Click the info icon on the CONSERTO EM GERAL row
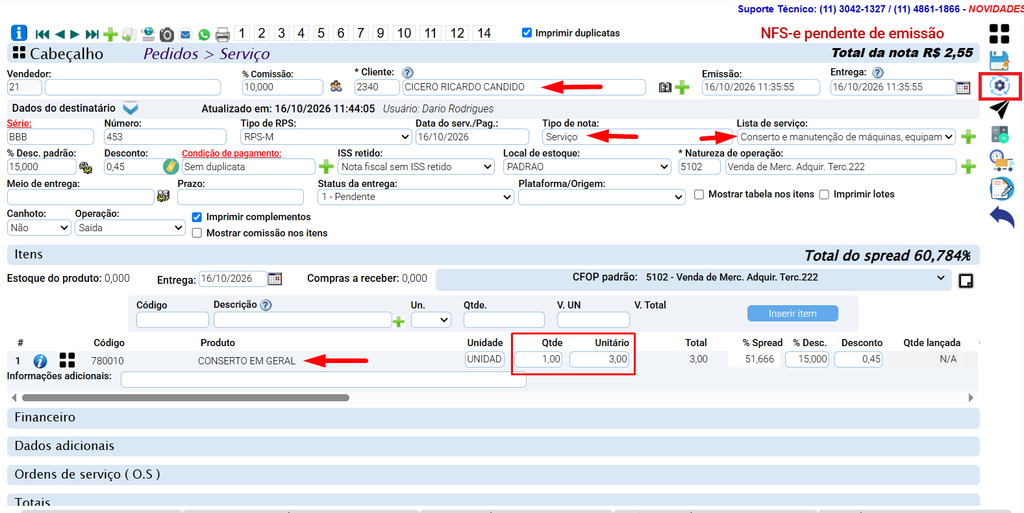The image size is (1024, 513). (40, 361)
